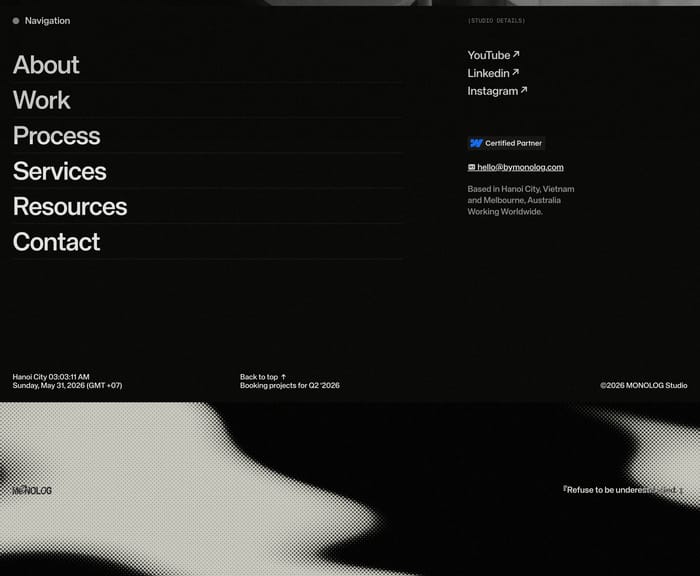Click the 'Navigation' heading text
The image size is (700, 576).
coord(47,21)
